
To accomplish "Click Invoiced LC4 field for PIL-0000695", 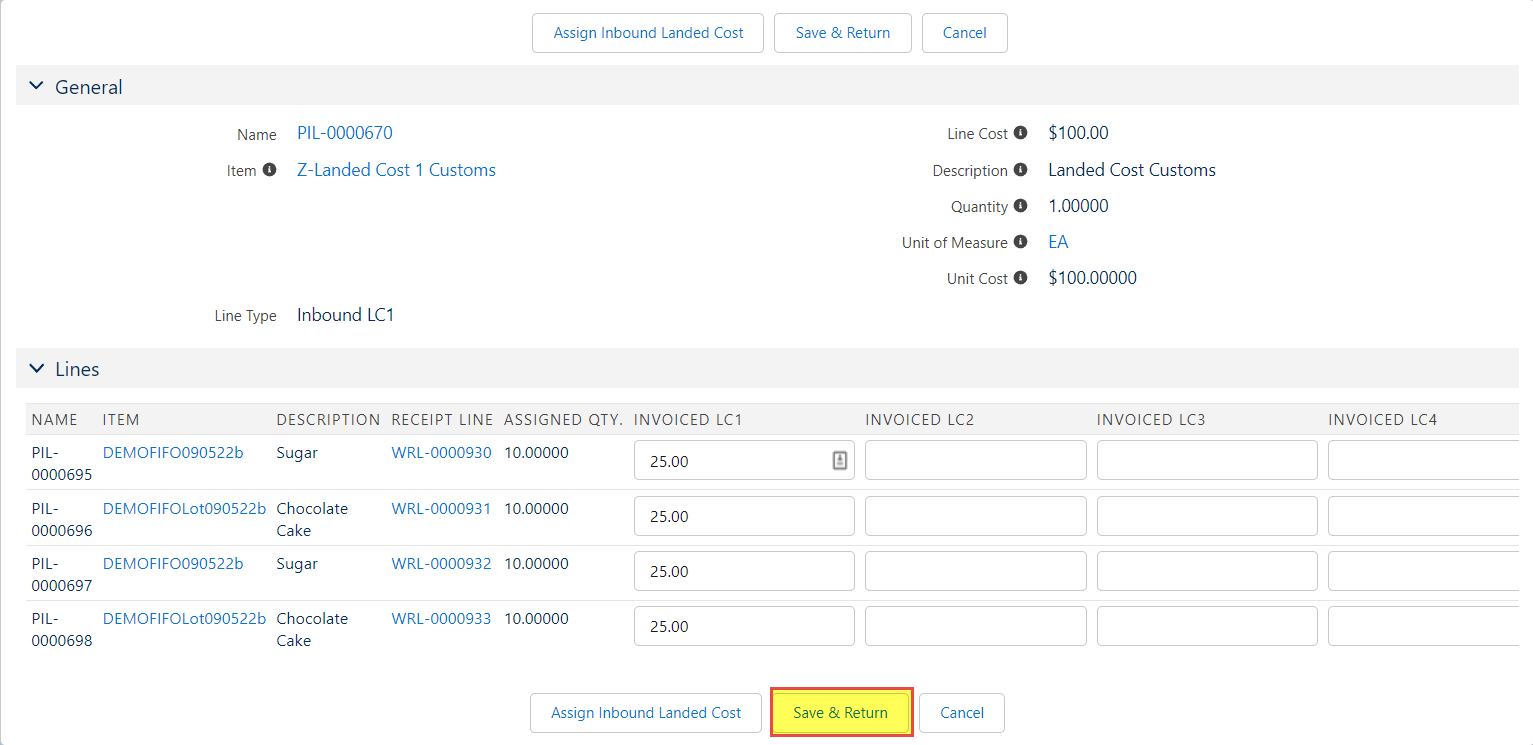I will [x=1424, y=461].
